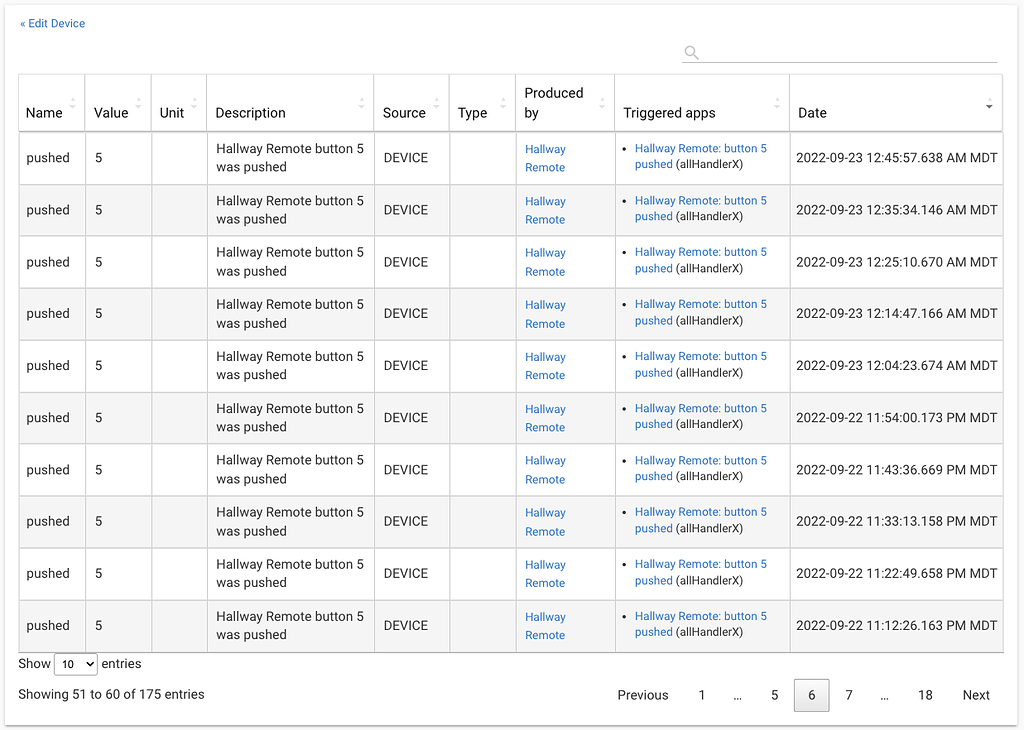Sort by Source column sort icon

click(x=437, y=103)
